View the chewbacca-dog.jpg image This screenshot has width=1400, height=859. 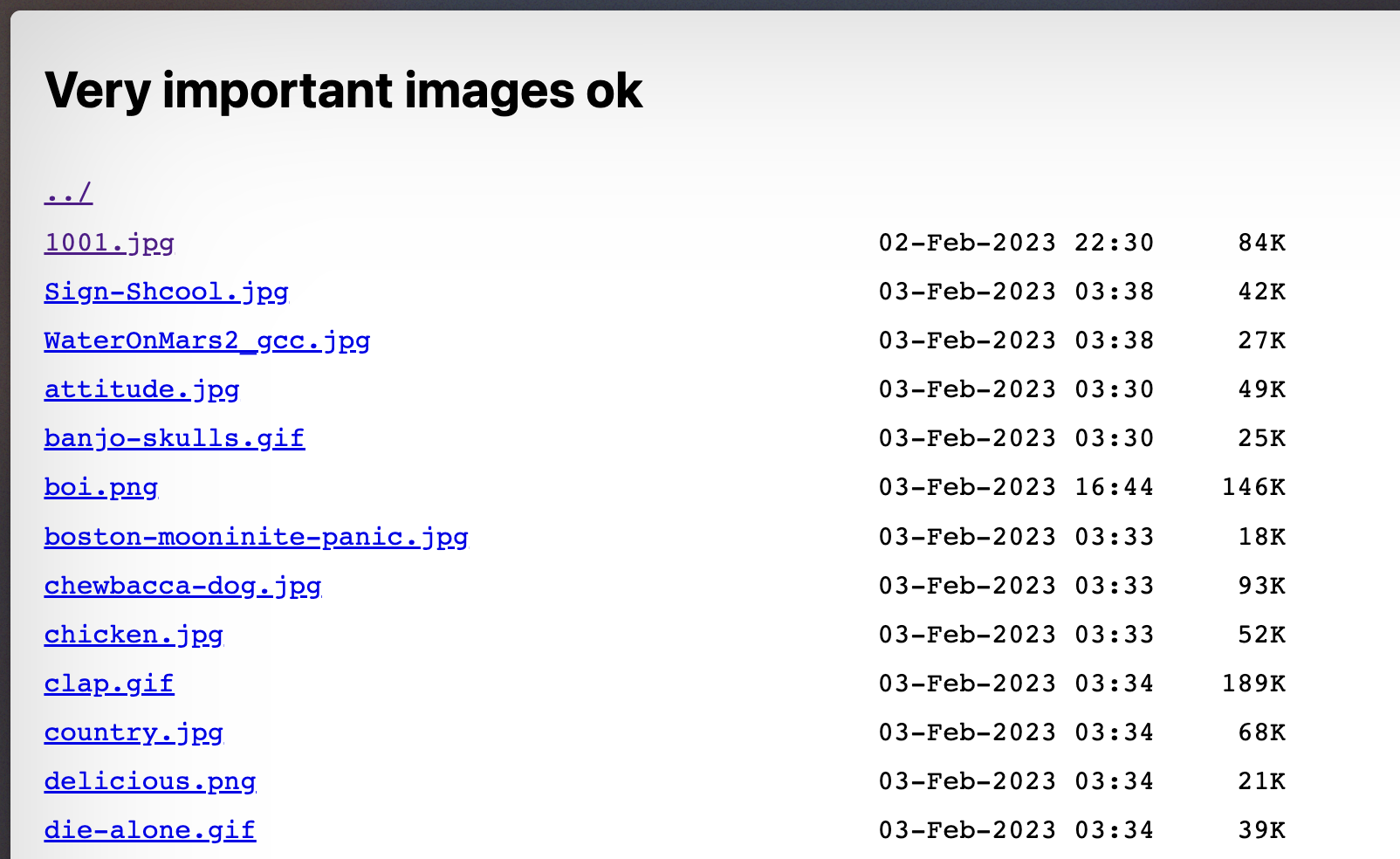click(182, 585)
